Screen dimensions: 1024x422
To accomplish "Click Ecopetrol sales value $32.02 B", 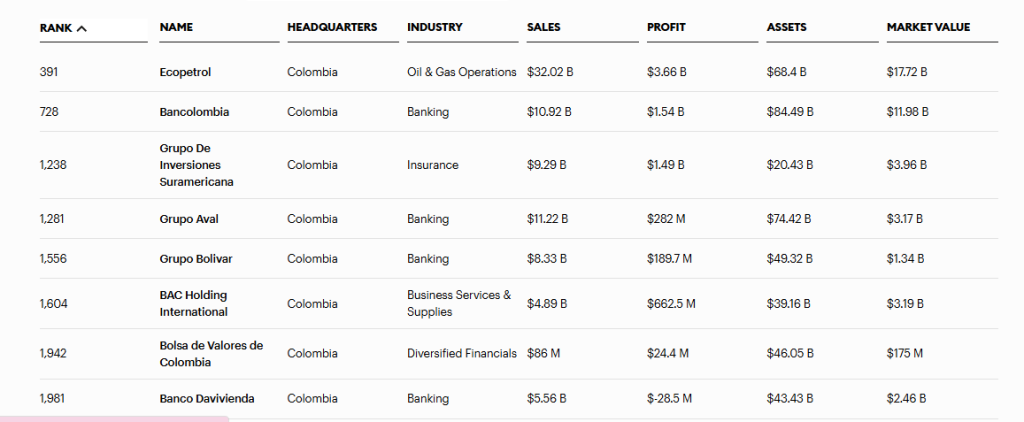I will point(551,73).
